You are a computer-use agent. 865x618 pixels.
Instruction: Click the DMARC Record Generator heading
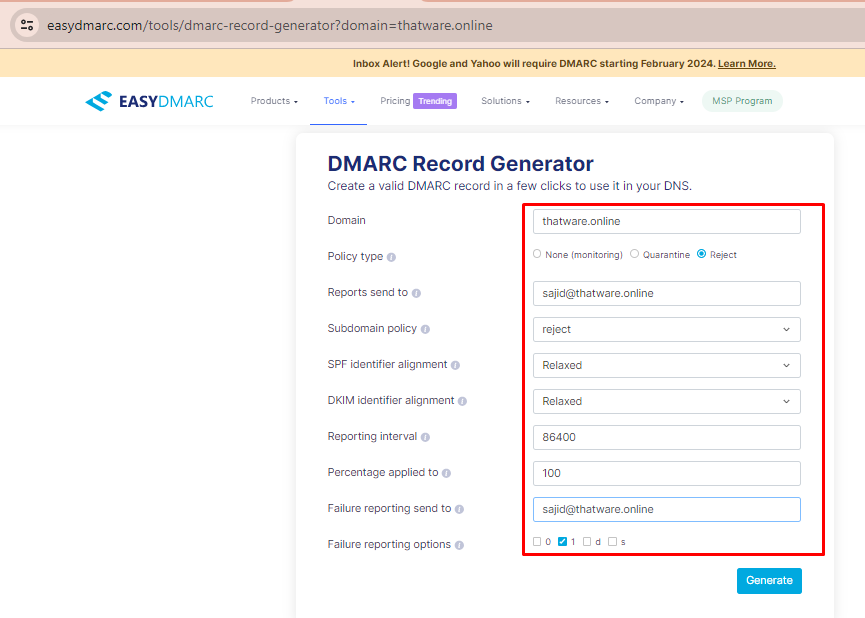pyautogui.click(x=460, y=164)
